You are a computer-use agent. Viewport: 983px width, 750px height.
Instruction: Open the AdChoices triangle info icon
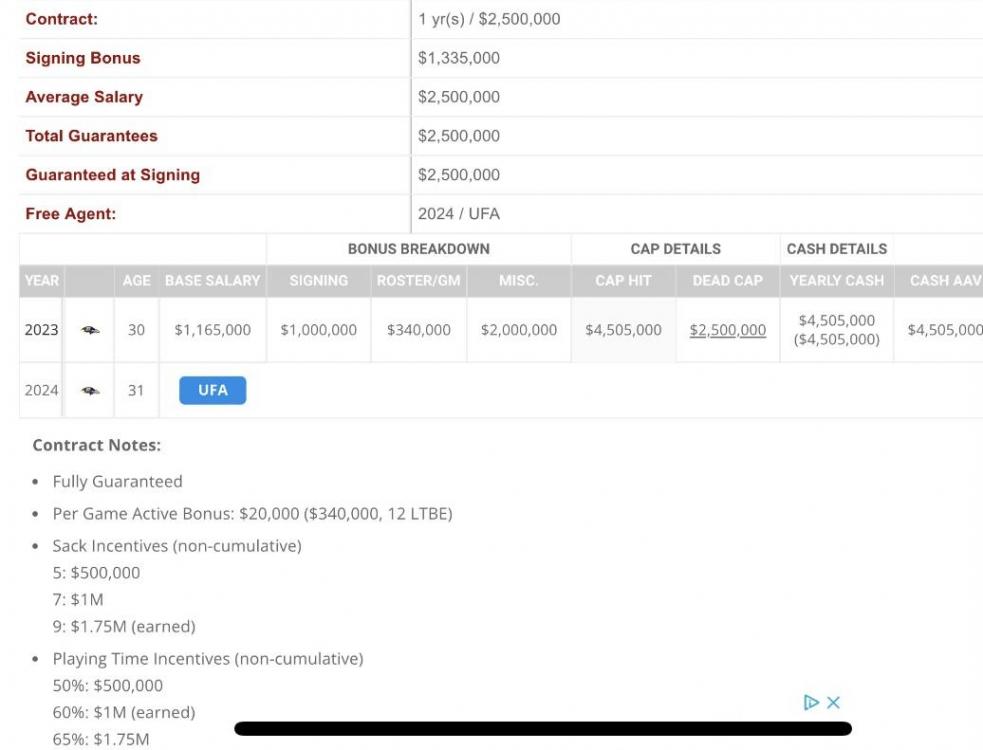click(812, 702)
